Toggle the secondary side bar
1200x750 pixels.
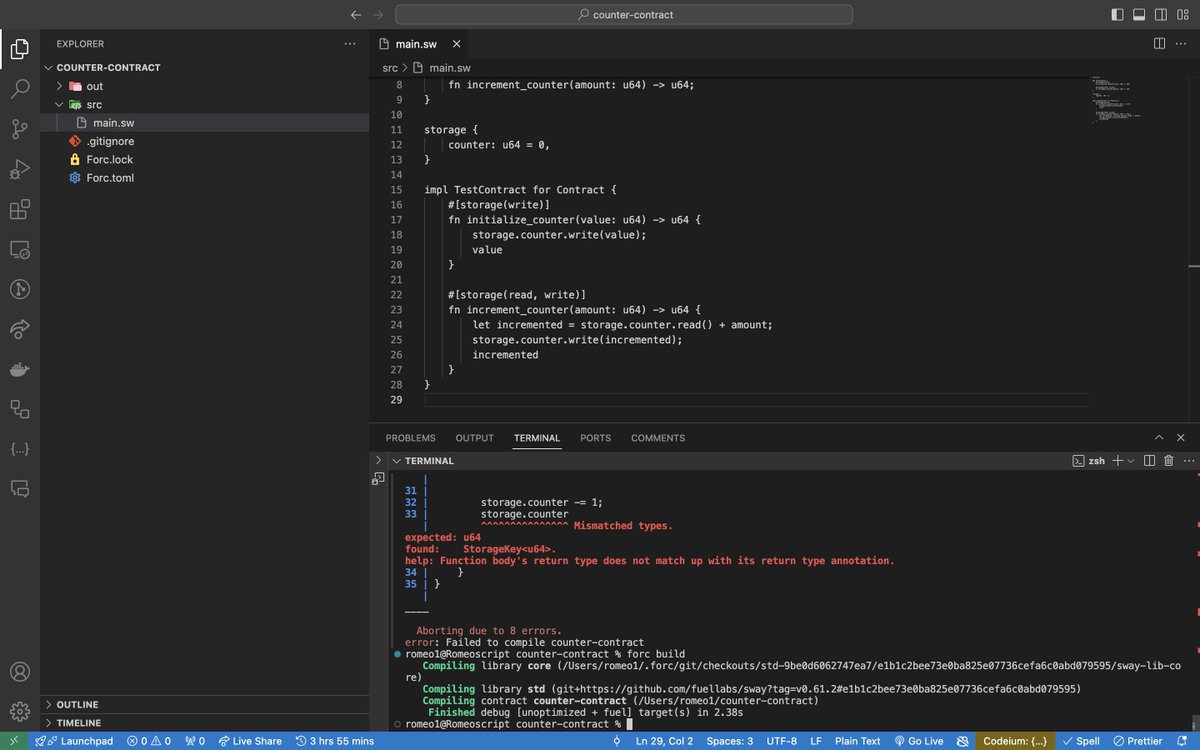pos(1160,15)
